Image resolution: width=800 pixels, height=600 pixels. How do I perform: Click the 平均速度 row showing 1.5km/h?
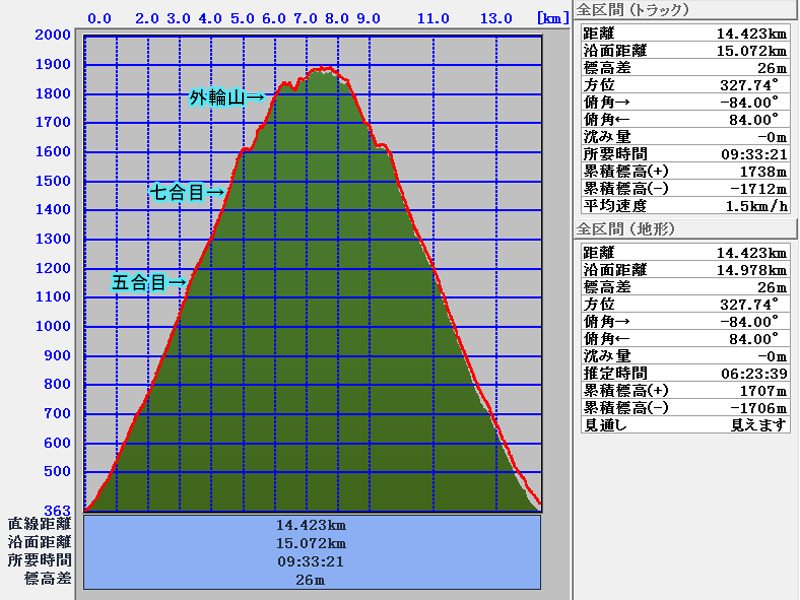685,206
